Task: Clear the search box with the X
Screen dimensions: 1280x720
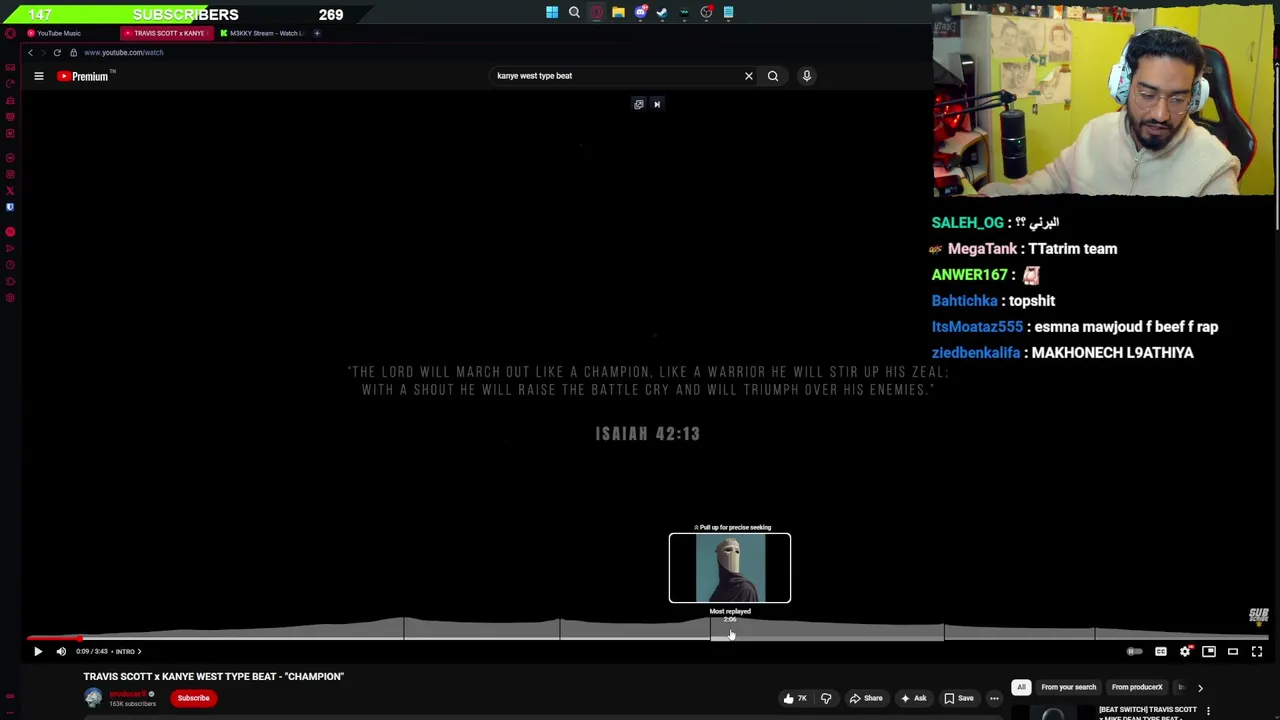Action: [x=748, y=76]
